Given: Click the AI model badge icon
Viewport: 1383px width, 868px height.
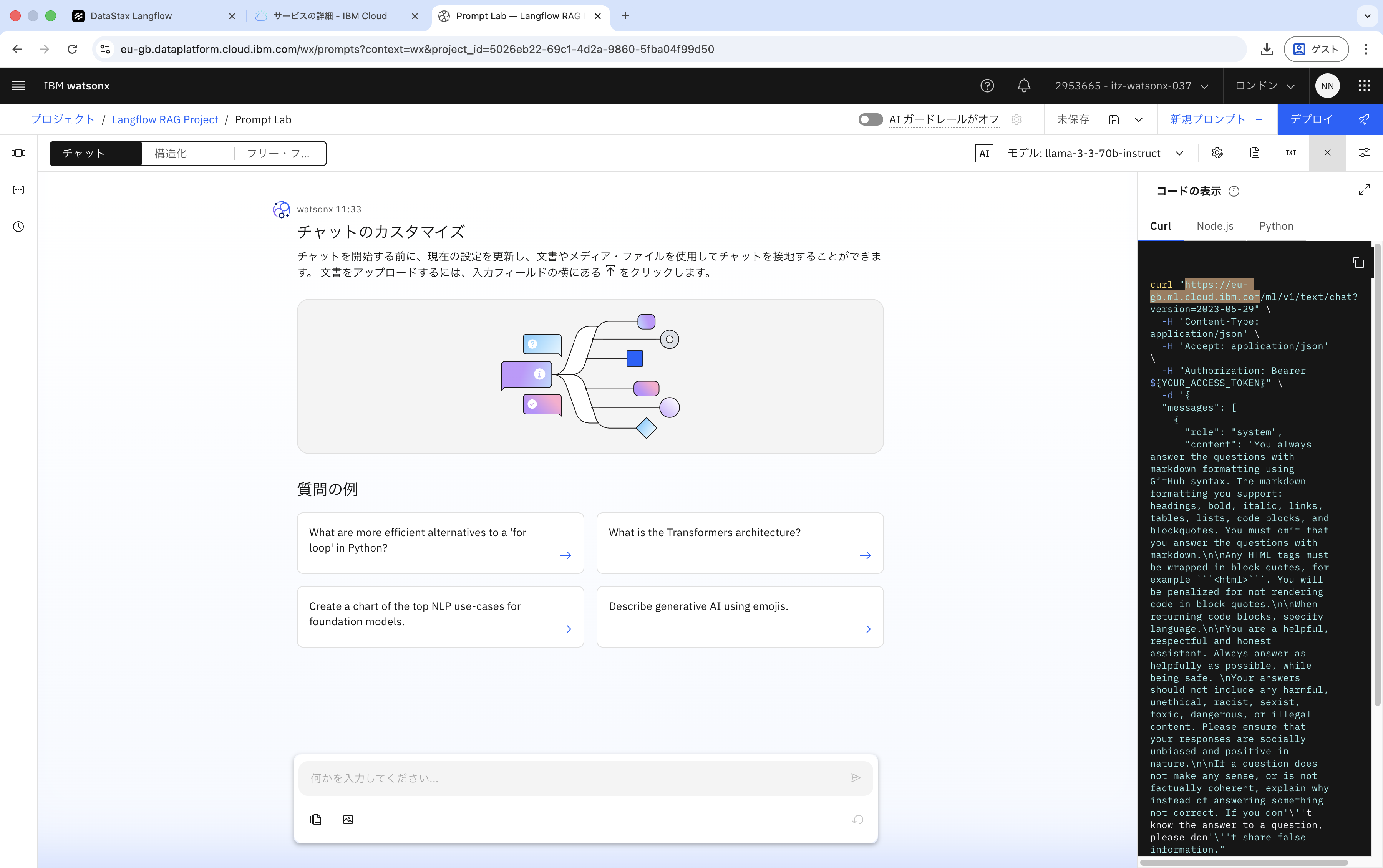Looking at the screenshot, I should pos(983,153).
